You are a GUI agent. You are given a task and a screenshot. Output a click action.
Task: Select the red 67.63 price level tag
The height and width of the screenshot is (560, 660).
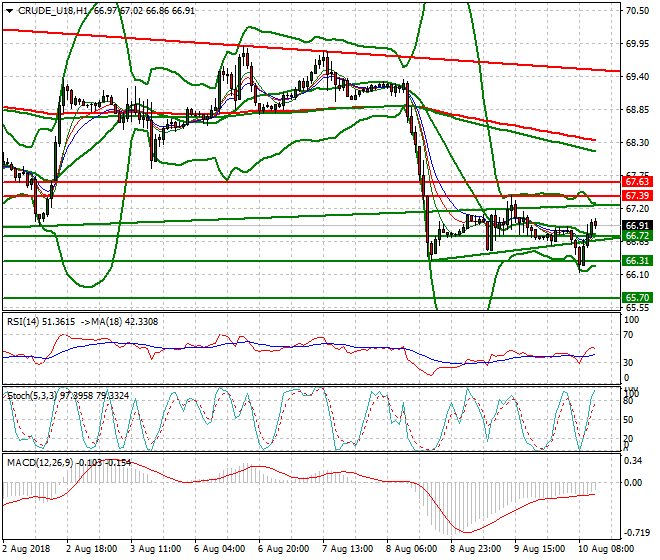coord(638,182)
